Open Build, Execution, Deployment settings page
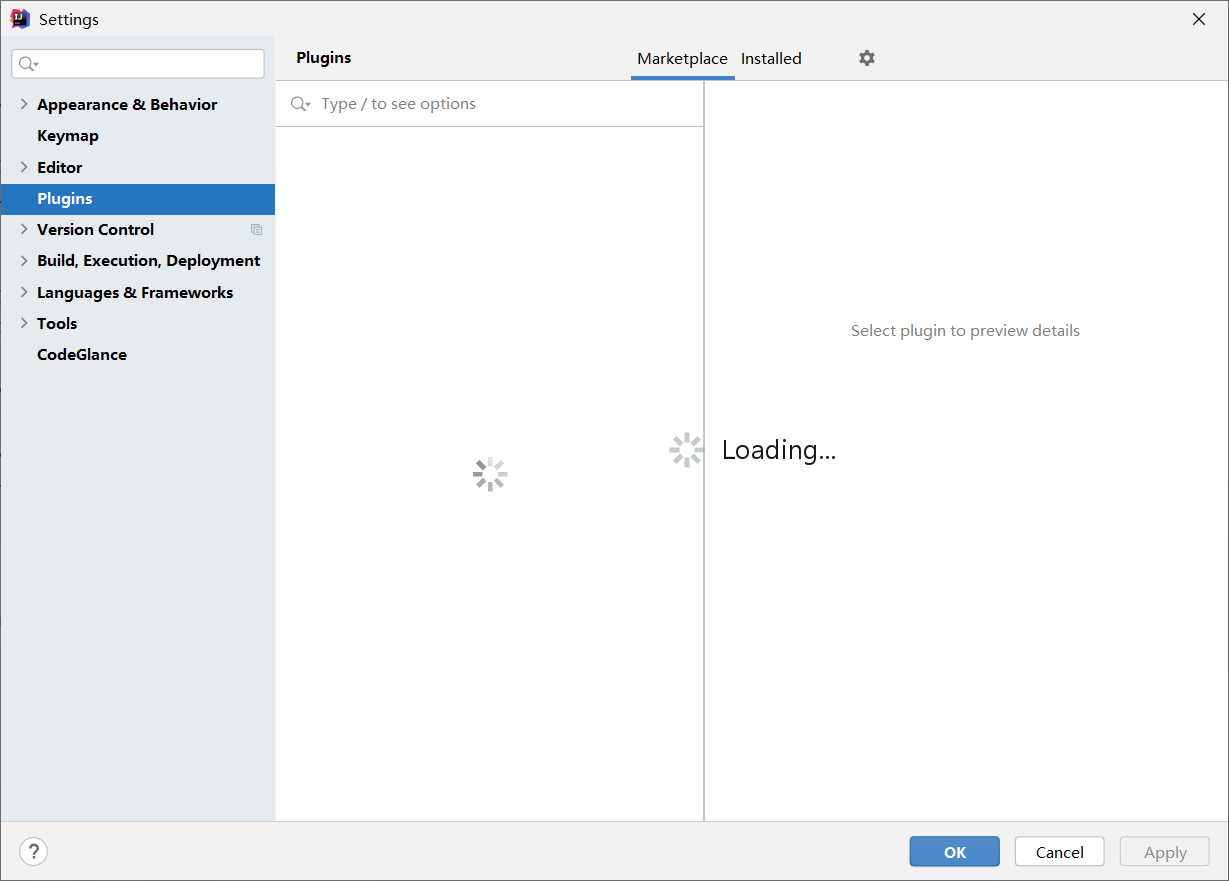 point(149,261)
